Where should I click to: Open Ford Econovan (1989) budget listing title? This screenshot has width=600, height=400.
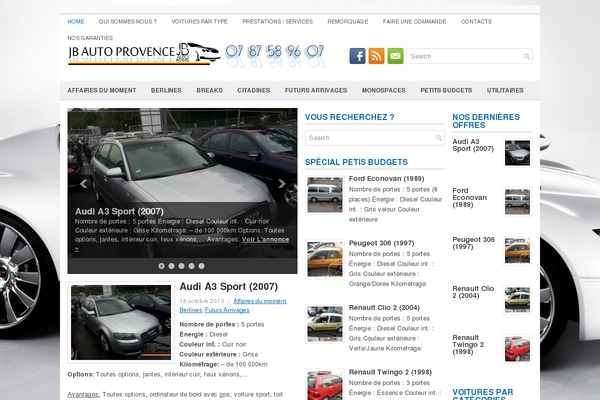(x=386, y=179)
